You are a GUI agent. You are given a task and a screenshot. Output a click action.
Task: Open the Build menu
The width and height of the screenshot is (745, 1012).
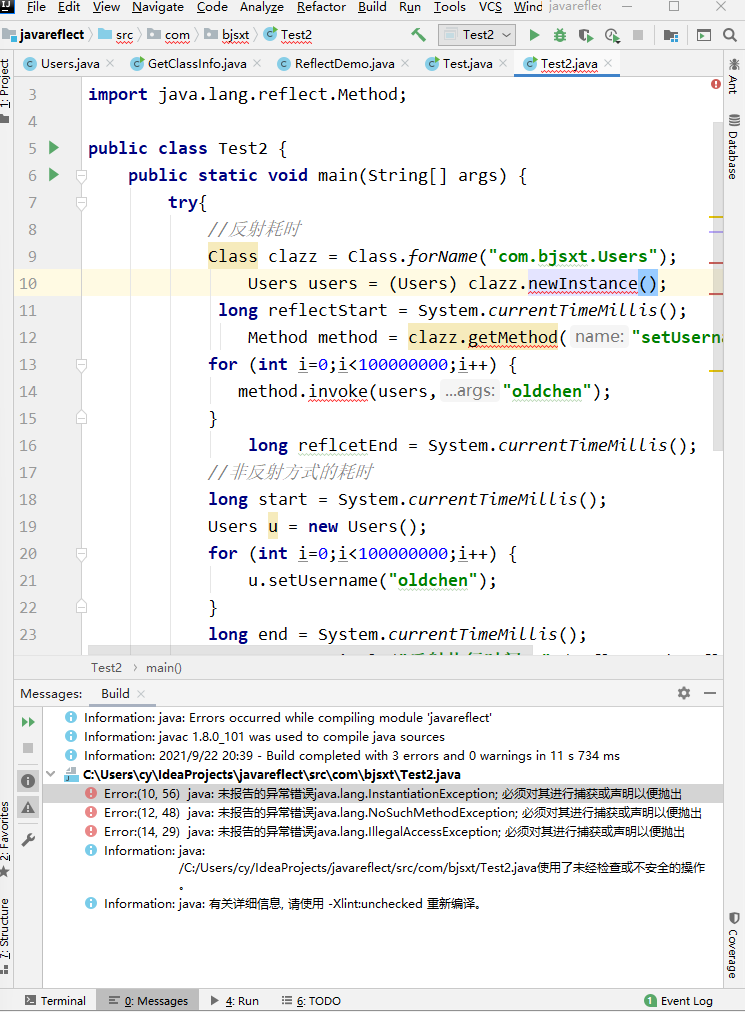[x=372, y=7]
